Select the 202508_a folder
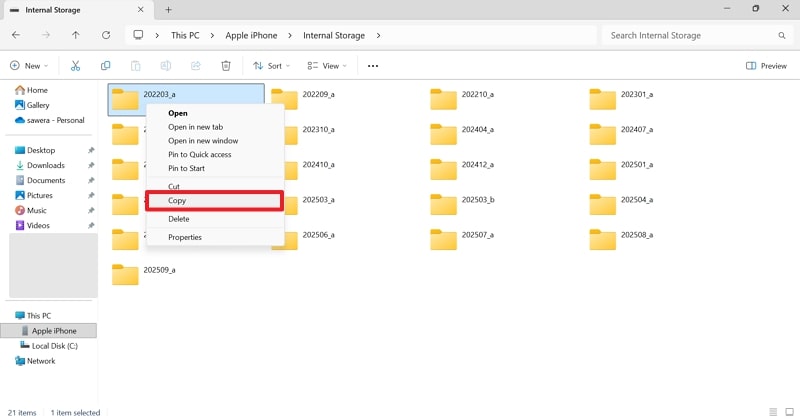 621,240
